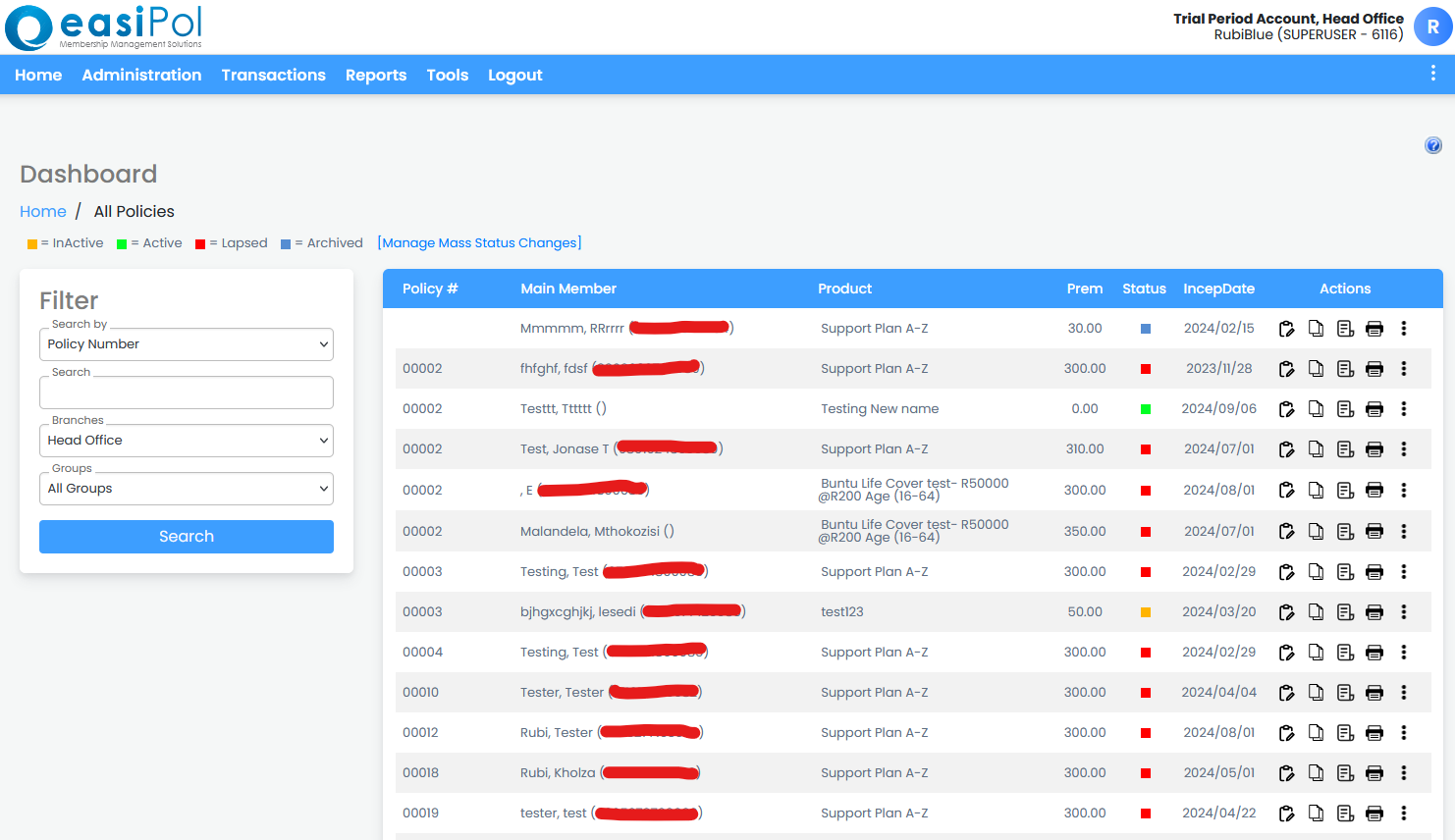Open the Branches dropdown showing Head Office
This screenshot has height=840, width=1455.
(x=186, y=440)
